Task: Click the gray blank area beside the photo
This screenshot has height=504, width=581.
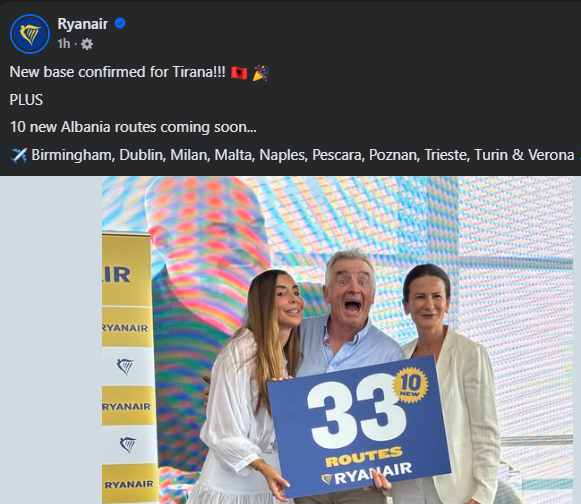Action: tap(51, 340)
